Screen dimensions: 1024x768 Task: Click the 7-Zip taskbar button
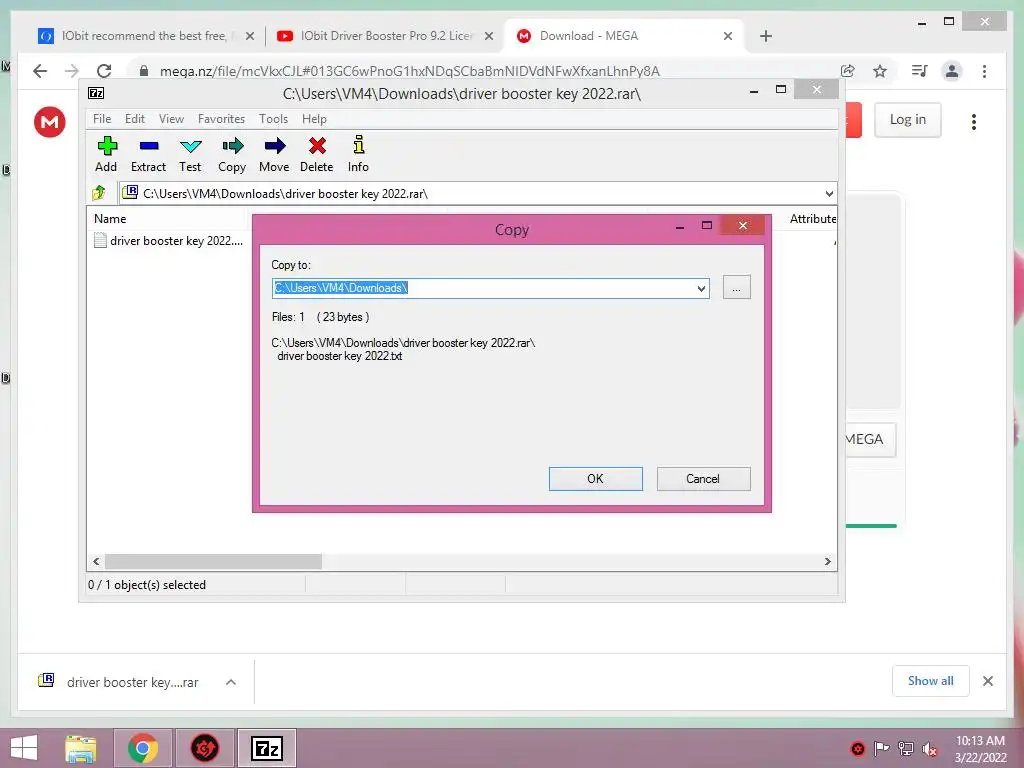(x=266, y=748)
